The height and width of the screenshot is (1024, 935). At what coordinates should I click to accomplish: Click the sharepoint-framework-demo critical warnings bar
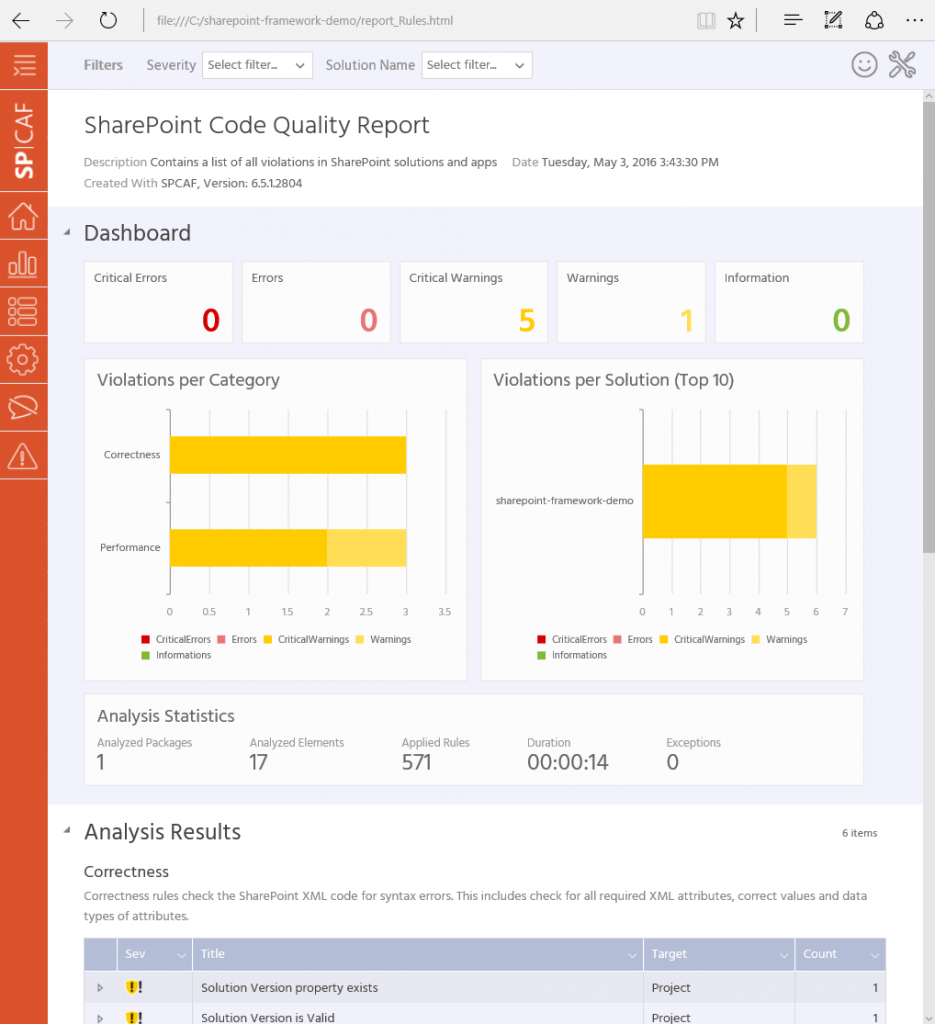715,501
